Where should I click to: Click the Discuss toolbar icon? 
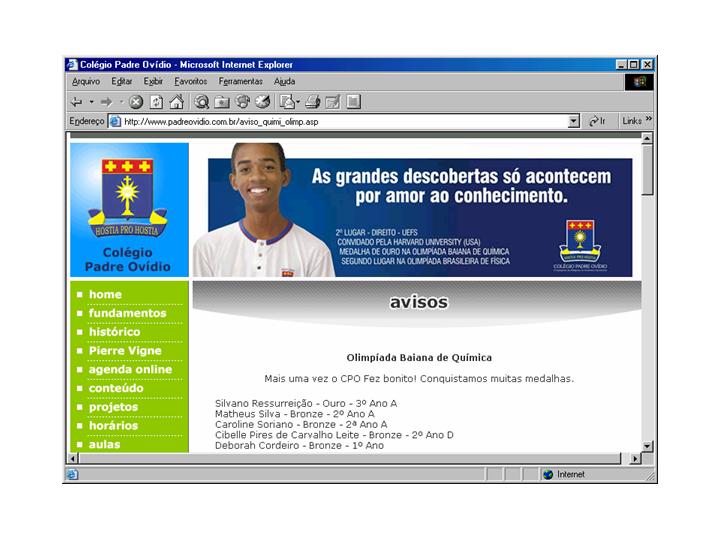353,102
